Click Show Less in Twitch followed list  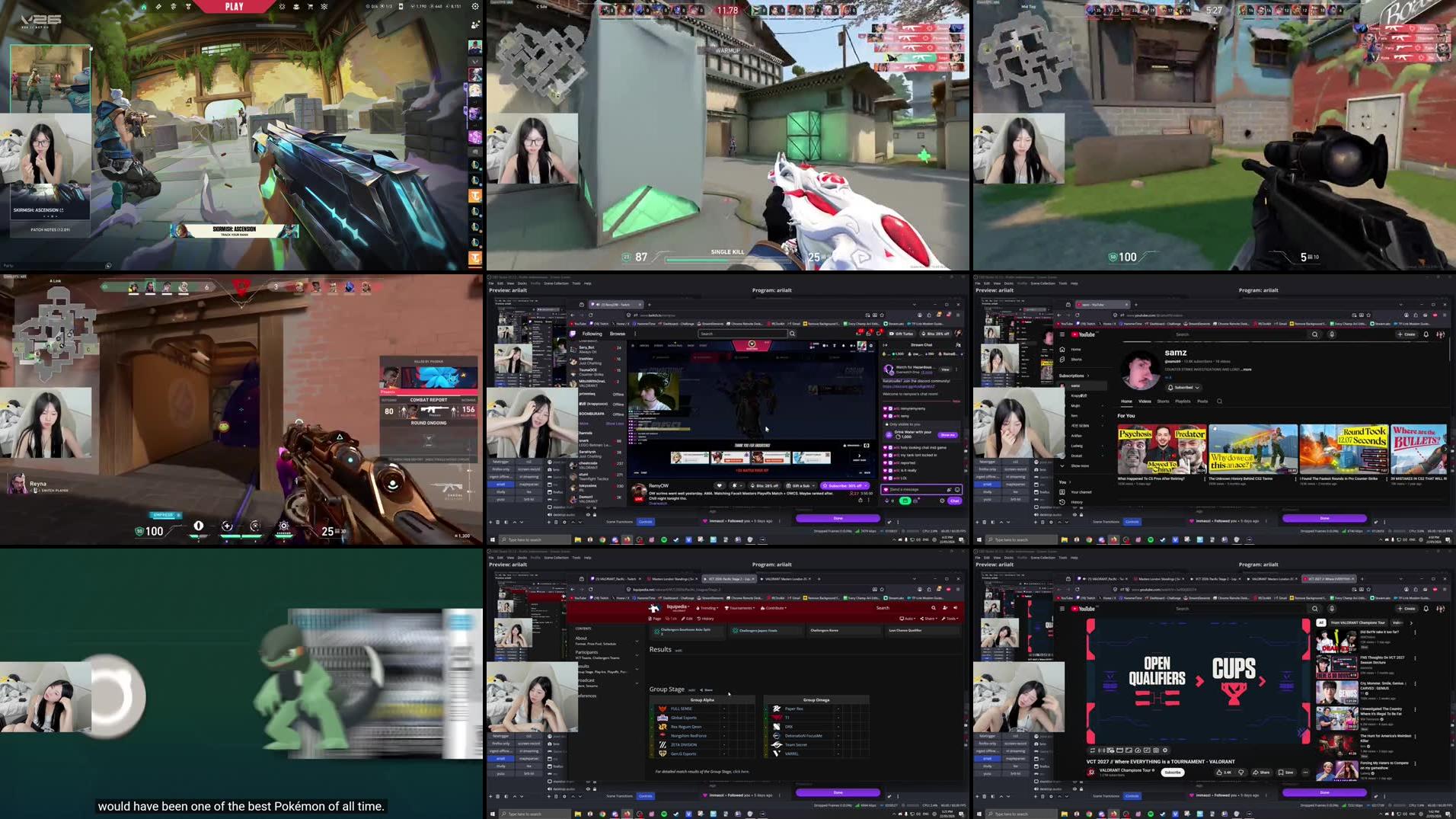(615, 424)
